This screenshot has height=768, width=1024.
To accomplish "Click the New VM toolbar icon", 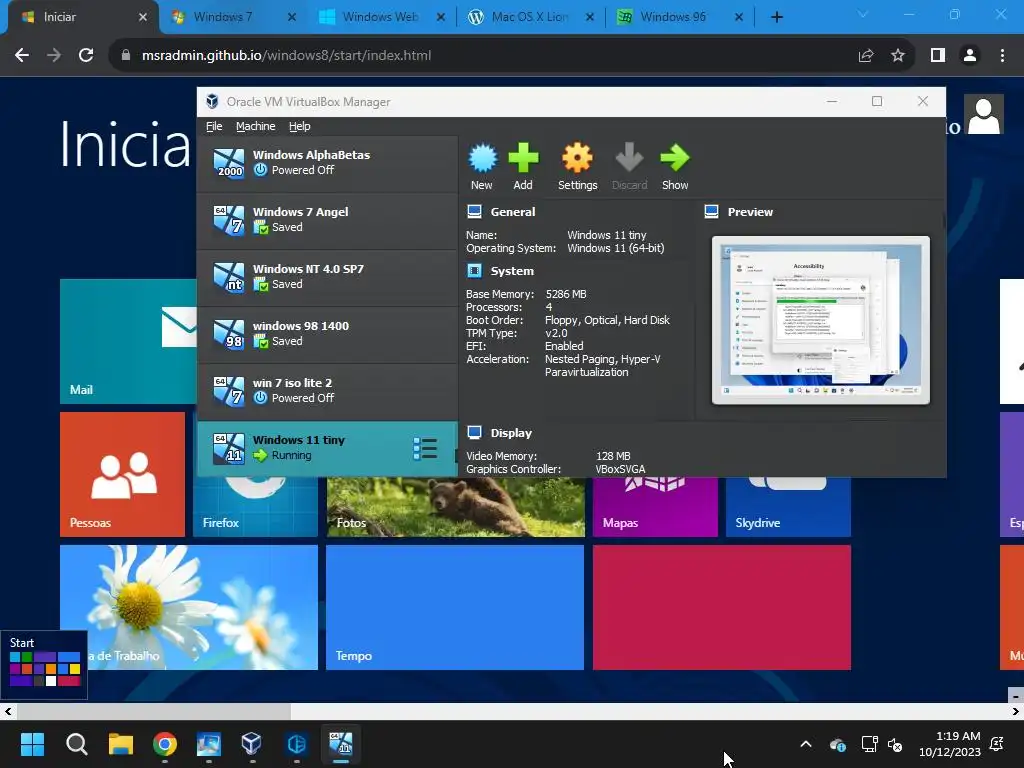I will pos(482,158).
